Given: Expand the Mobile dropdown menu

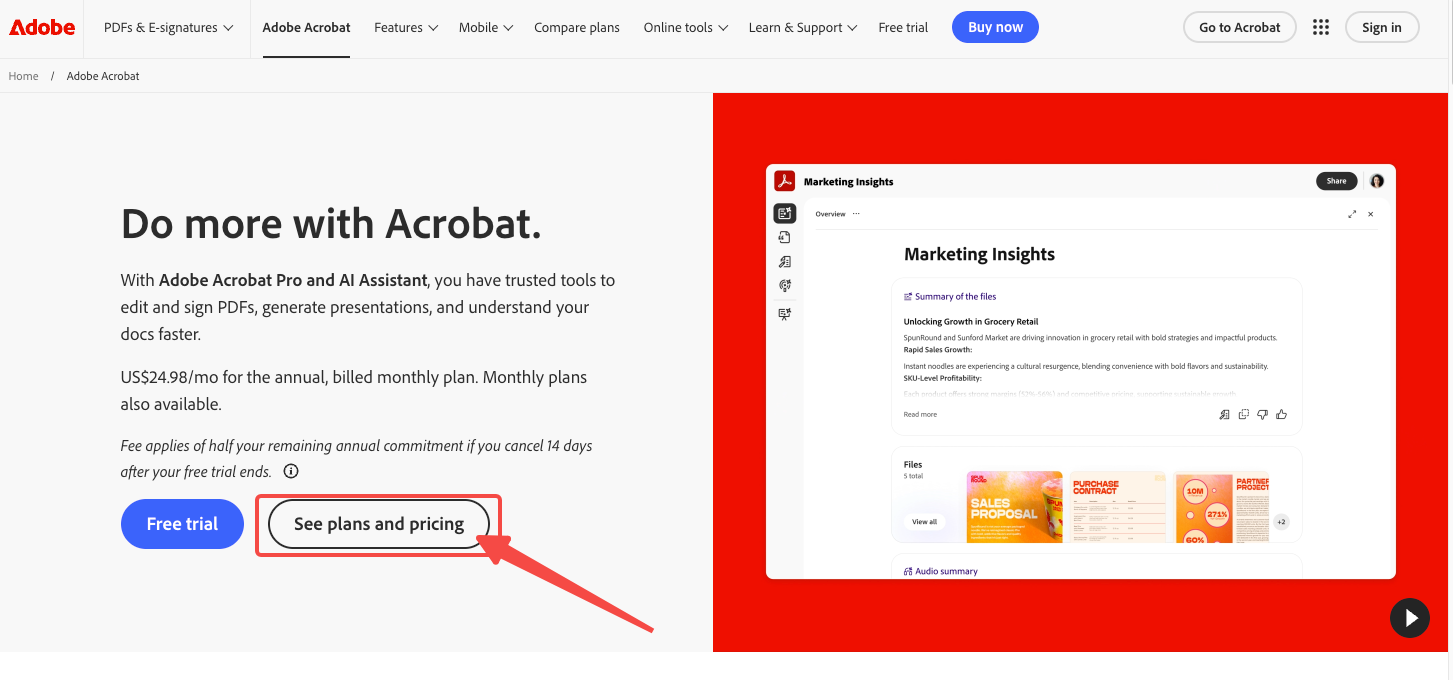Looking at the screenshot, I should pyautogui.click(x=486, y=28).
